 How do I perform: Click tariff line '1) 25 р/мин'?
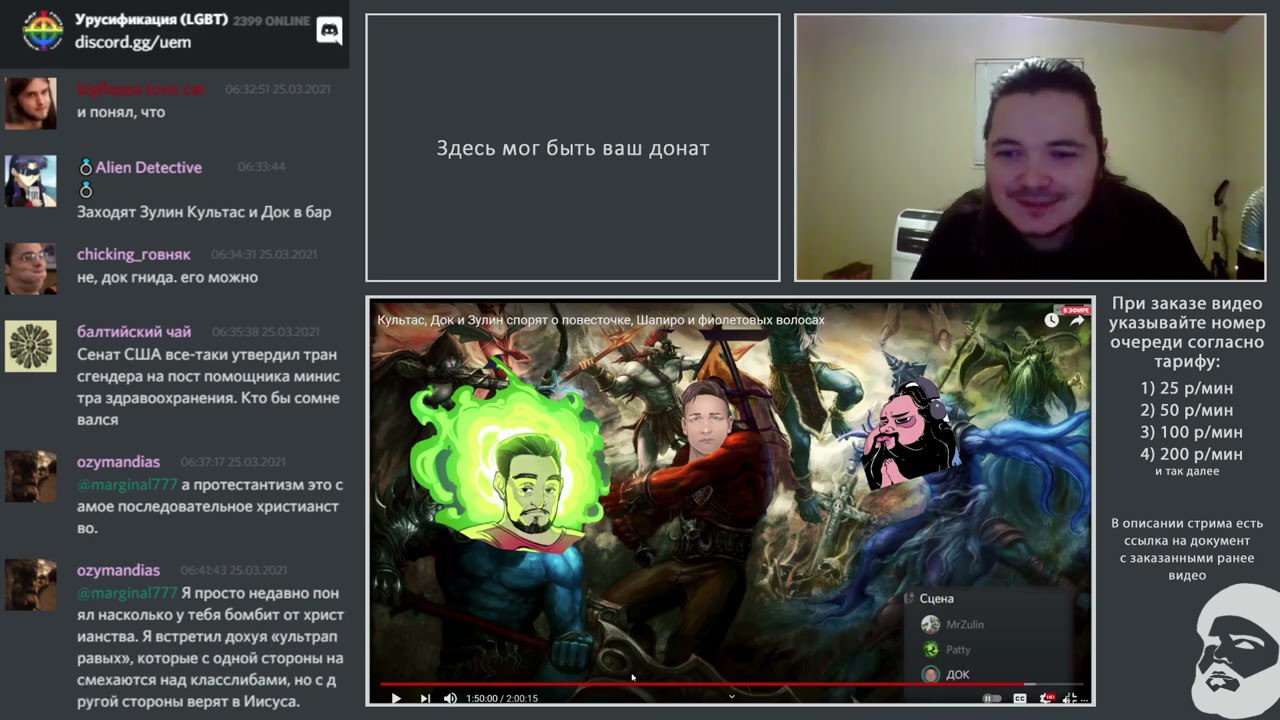pos(1187,388)
